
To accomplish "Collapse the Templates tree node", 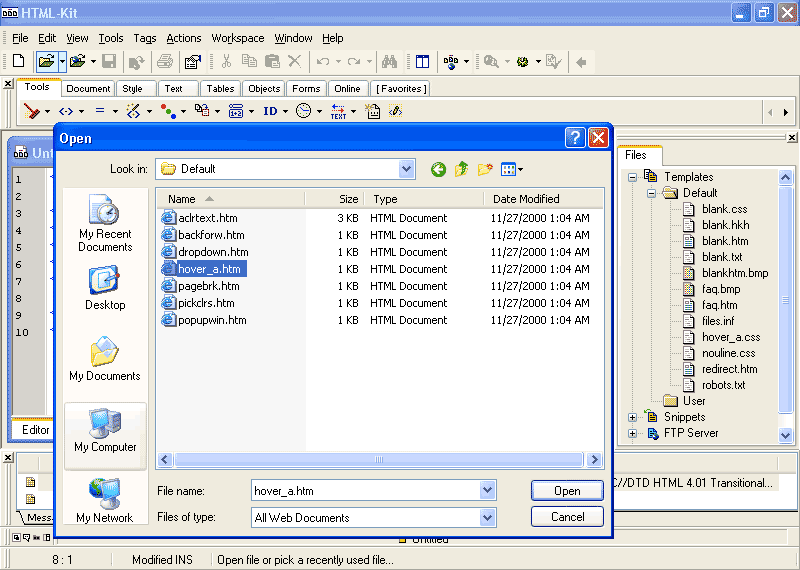I will (632, 177).
